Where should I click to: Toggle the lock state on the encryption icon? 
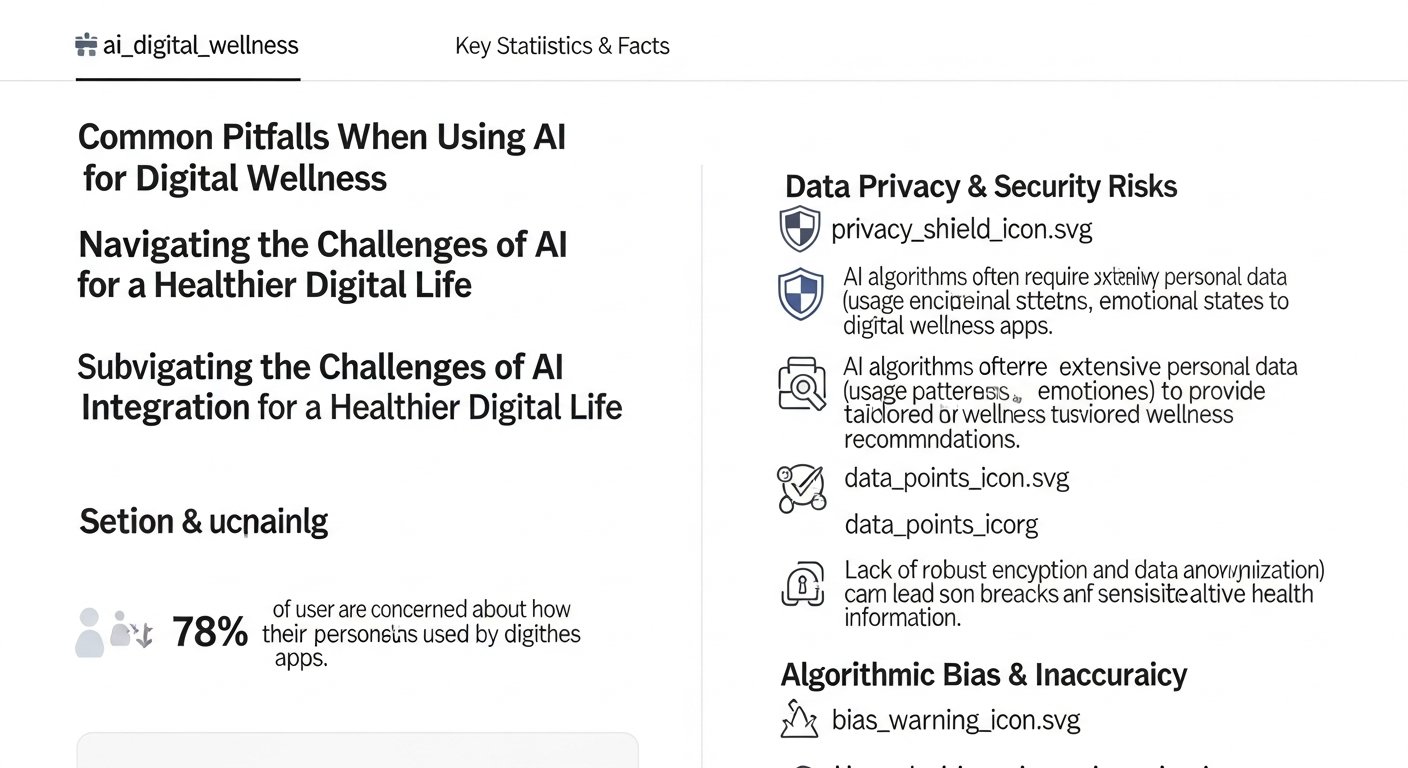pyautogui.click(x=801, y=585)
